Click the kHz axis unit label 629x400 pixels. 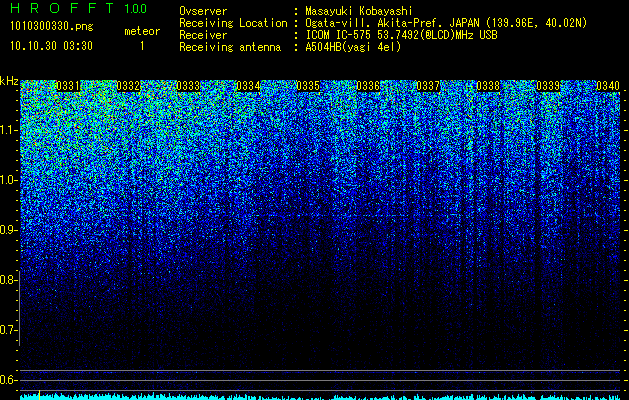[x=9, y=82]
